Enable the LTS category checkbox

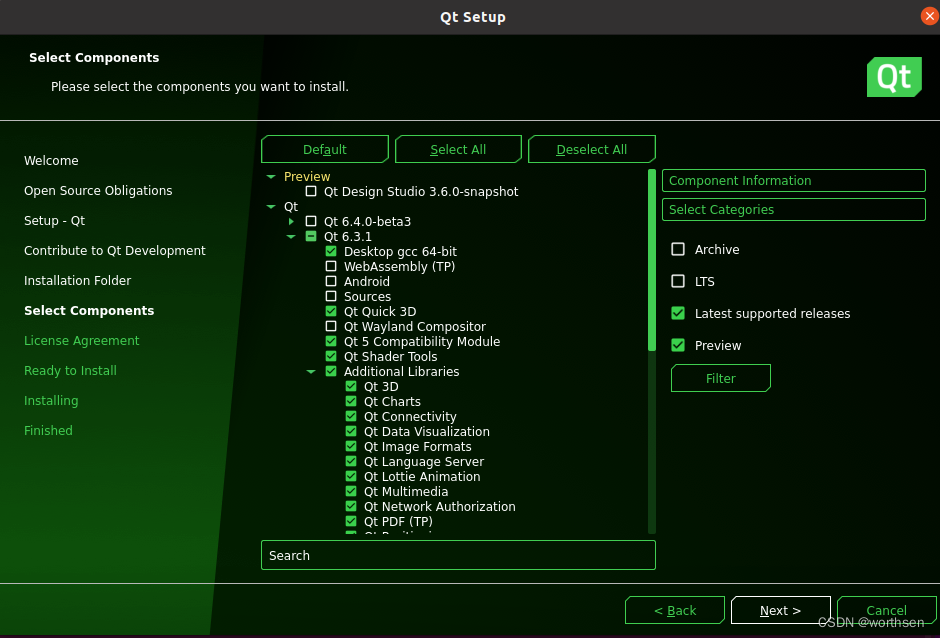pyautogui.click(x=678, y=281)
